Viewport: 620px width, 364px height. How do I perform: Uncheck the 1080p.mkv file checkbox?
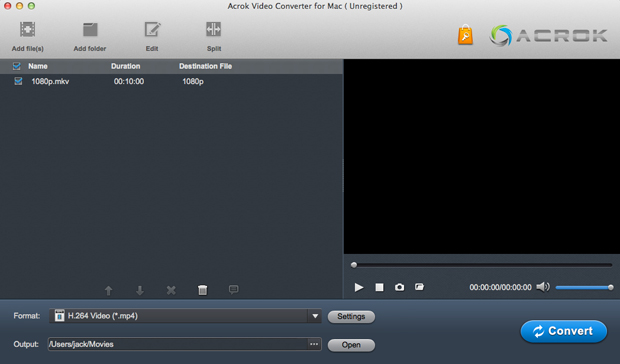(18, 81)
